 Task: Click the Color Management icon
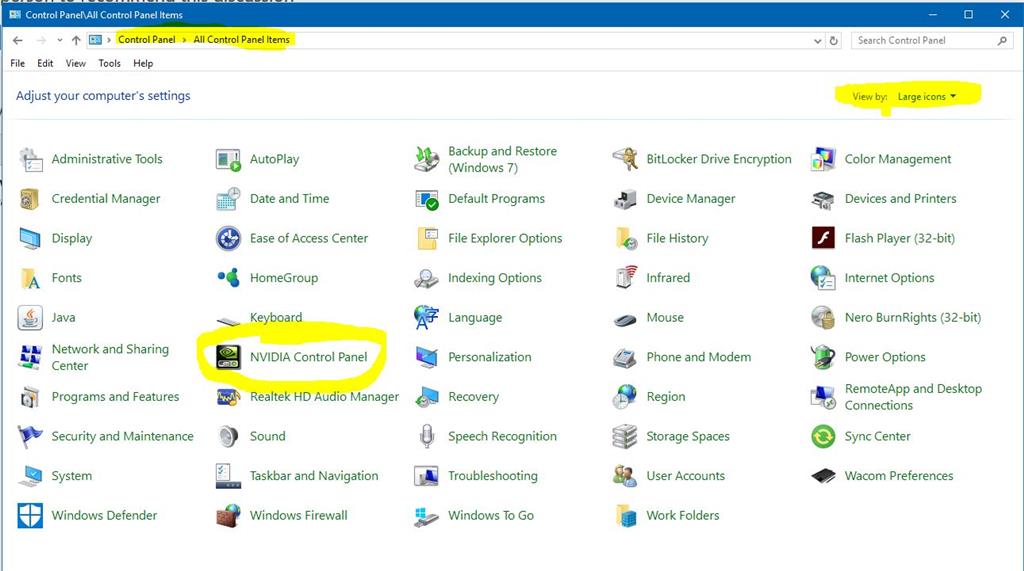(x=823, y=159)
